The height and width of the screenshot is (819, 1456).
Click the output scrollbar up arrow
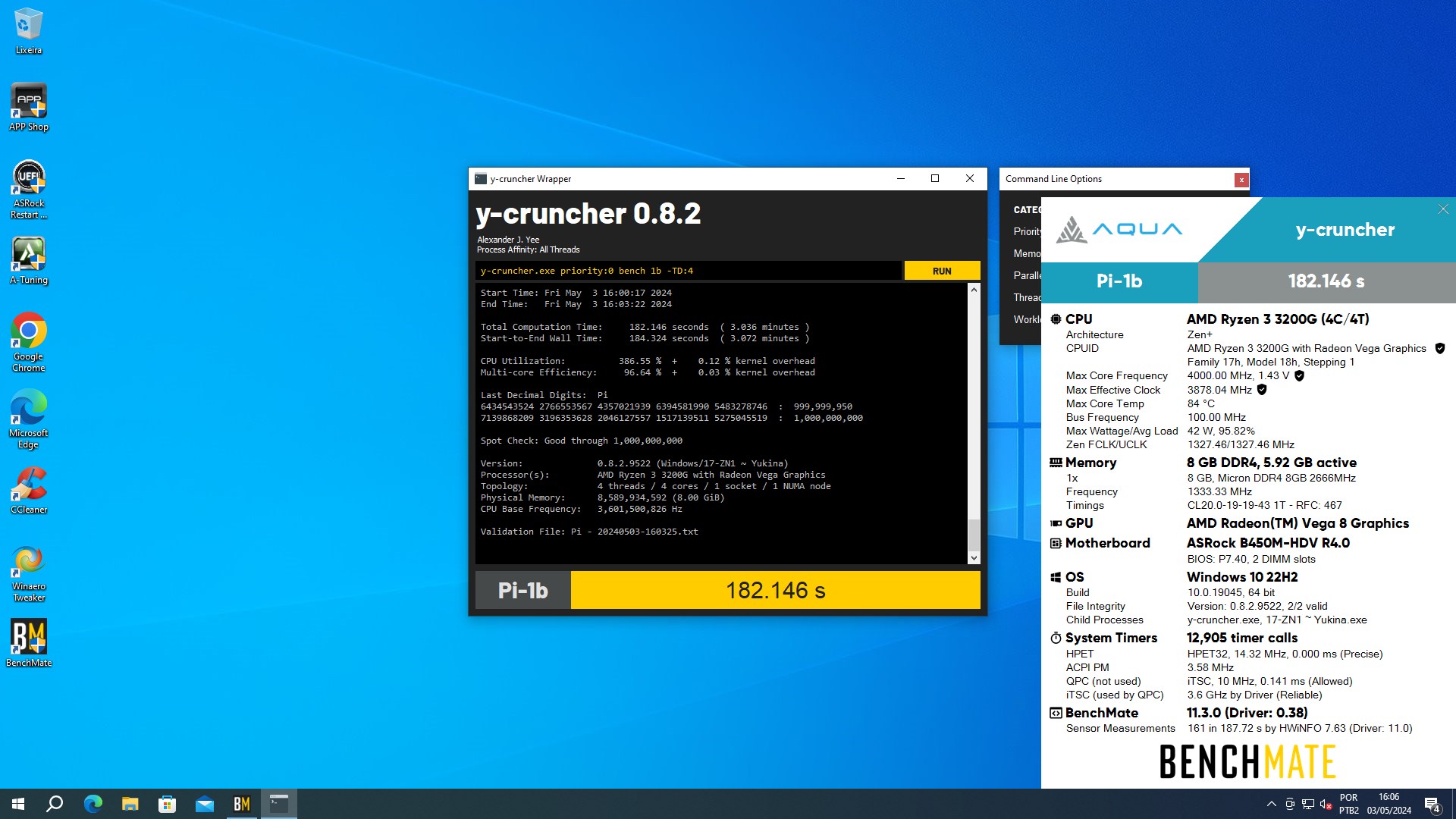click(974, 290)
